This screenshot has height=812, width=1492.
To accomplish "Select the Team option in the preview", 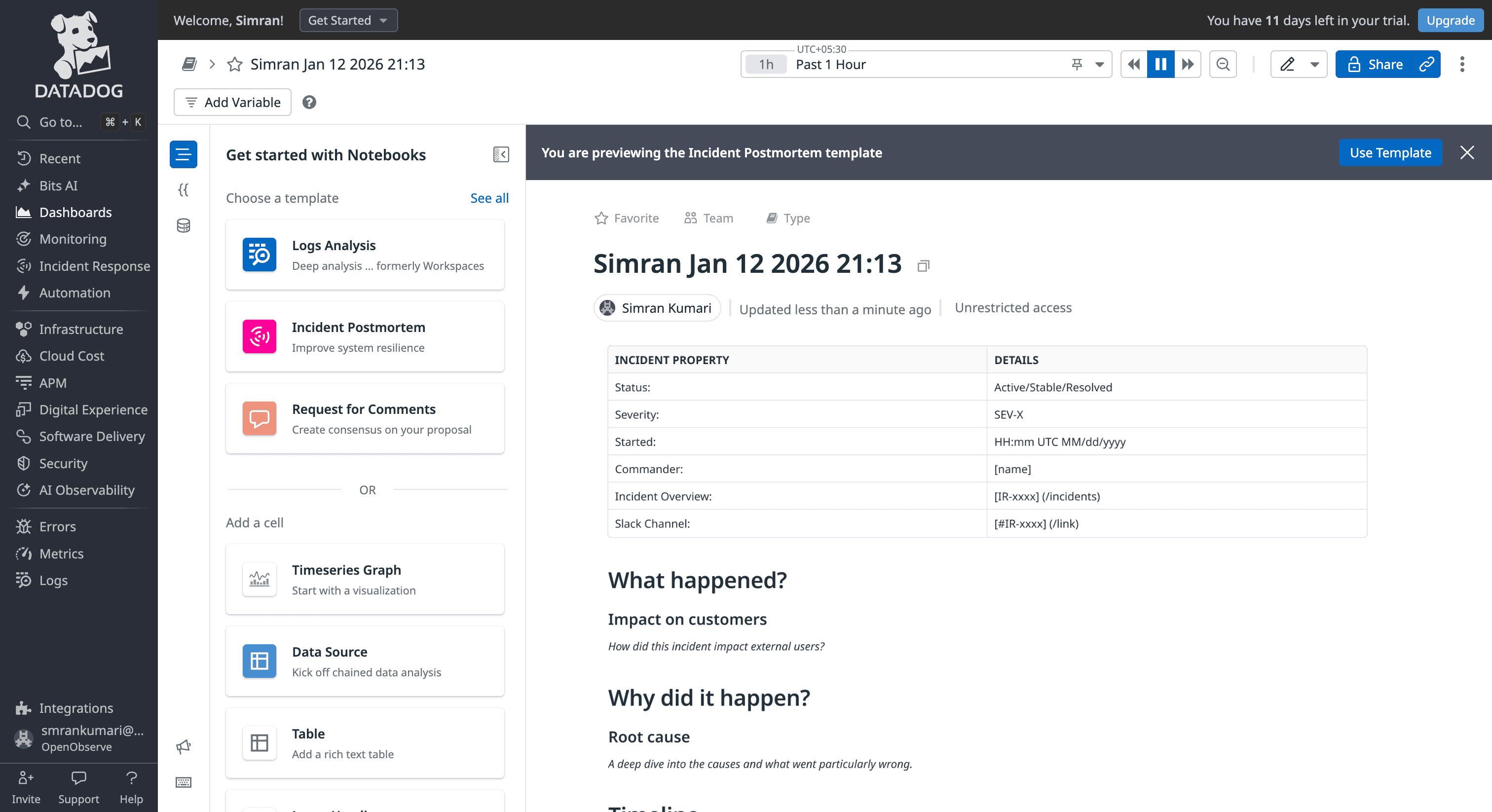I will (x=708, y=219).
